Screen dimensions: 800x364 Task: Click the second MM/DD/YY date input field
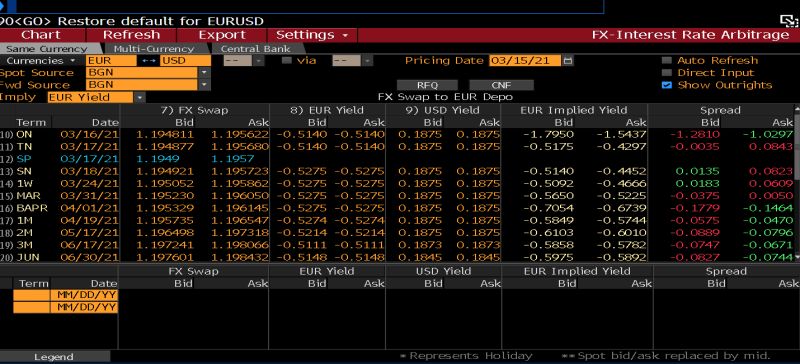click(x=84, y=307)
